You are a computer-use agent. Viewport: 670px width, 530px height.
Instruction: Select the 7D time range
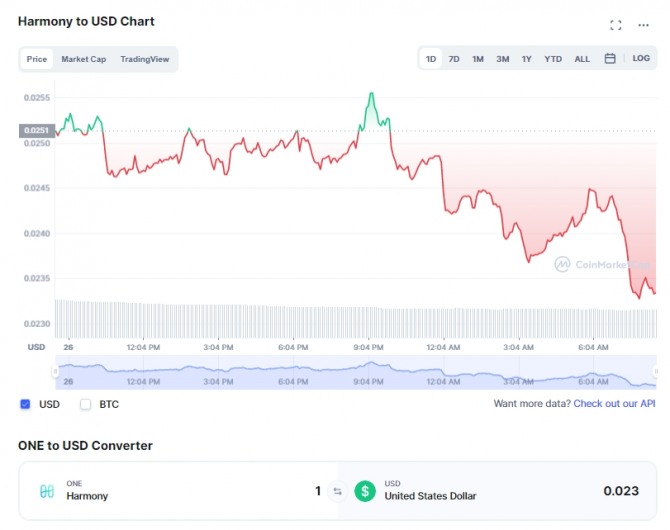pos(454,59)
